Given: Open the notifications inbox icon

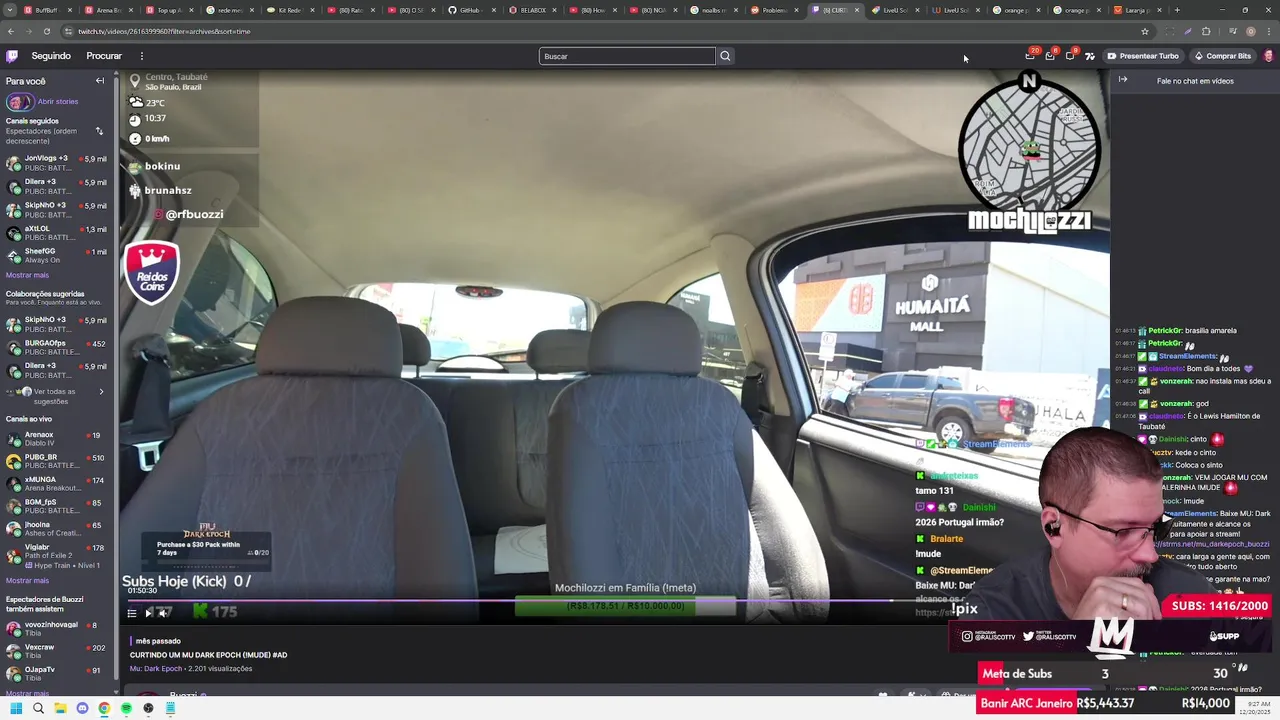Looking at the screenshot, I should (x=1050, y=56).
